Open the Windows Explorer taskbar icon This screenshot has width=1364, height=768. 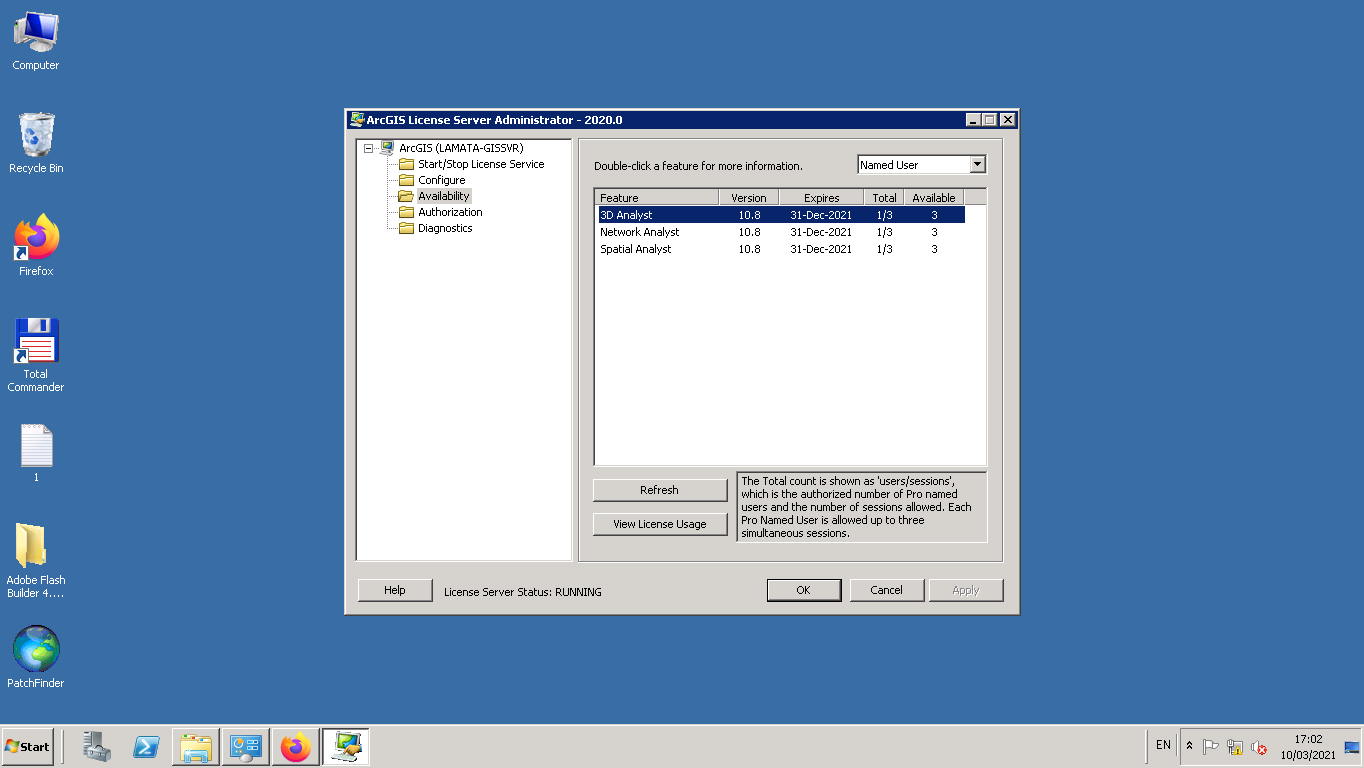(196, 747)
